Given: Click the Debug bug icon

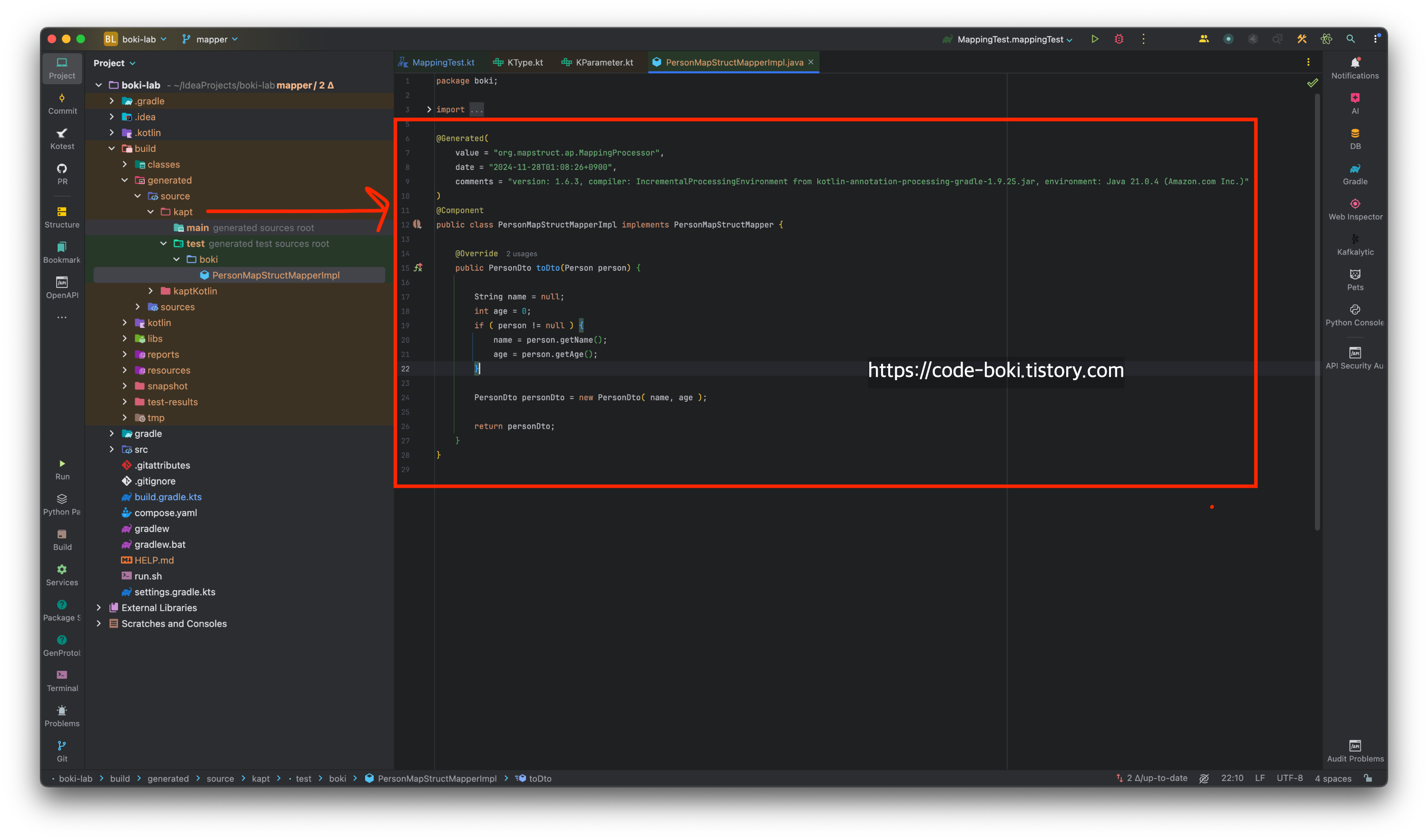Looking at the screenshot, I should [1119, 39].
